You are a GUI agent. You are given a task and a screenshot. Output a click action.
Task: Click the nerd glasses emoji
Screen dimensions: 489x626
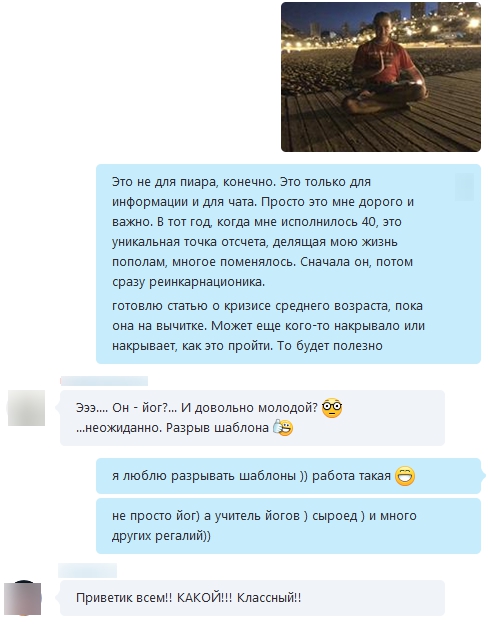click(x=332, y=408)
